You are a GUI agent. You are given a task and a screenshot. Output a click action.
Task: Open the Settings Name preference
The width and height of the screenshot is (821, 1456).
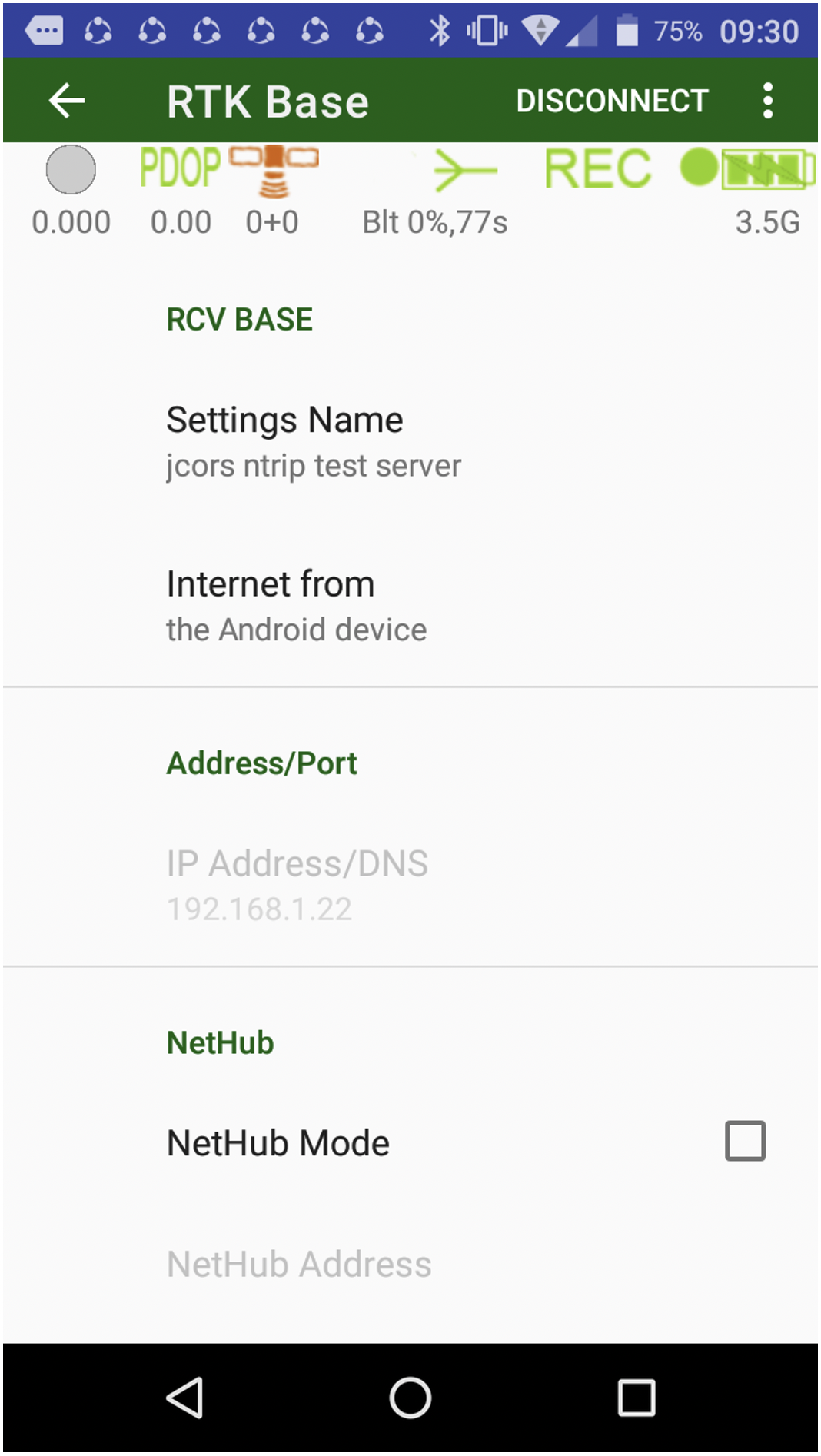coord(410,442)
